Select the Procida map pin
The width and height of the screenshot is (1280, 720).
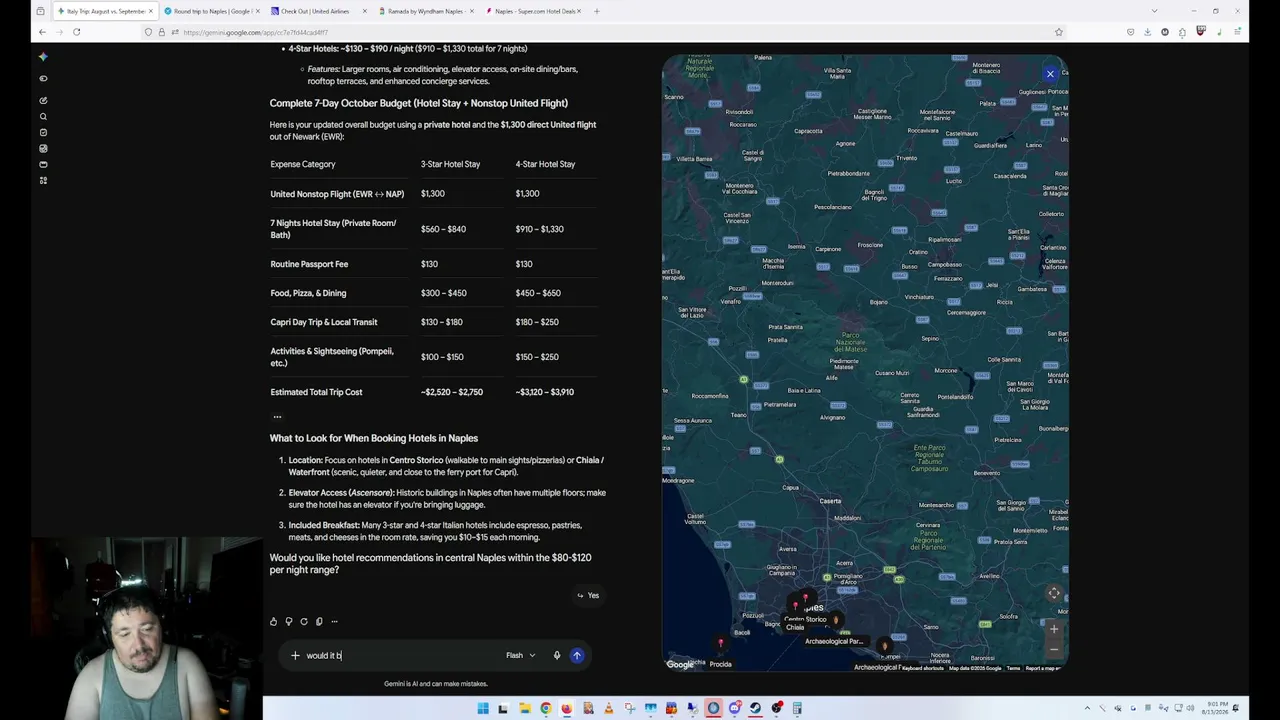point(720,643)
